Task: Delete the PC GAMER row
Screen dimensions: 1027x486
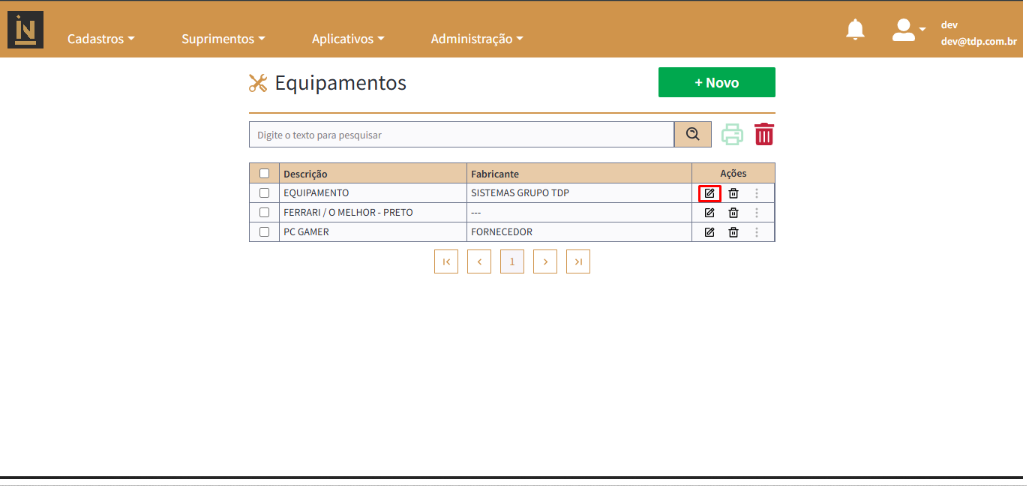Action: click(734, 233)
